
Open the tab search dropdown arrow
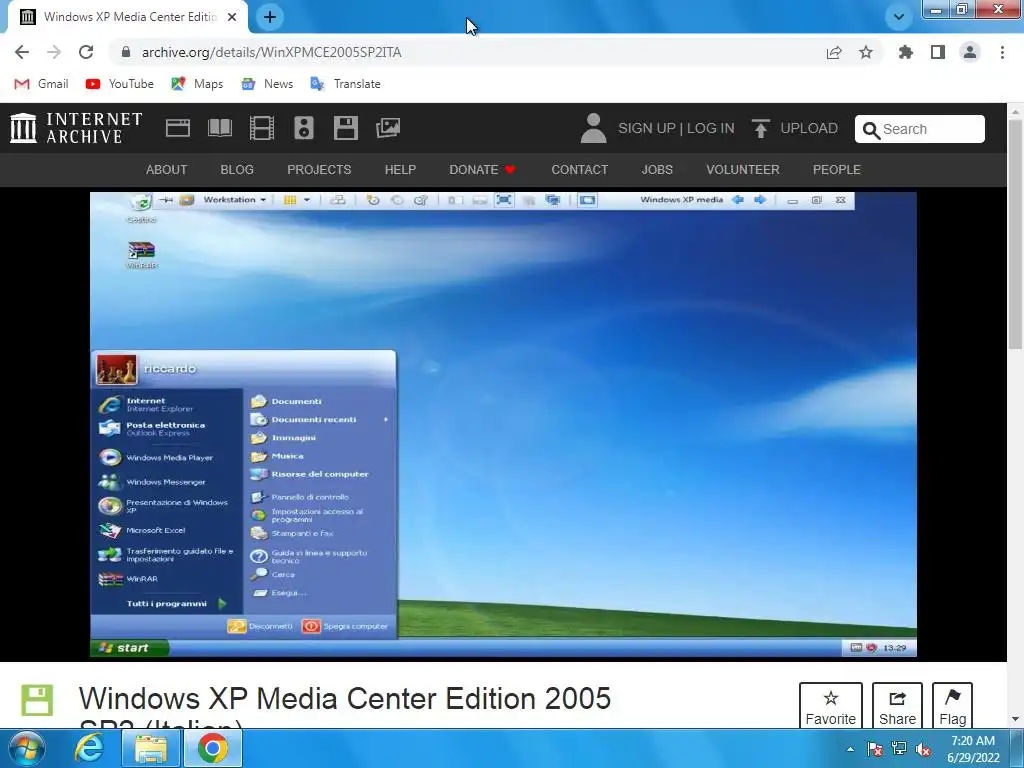tap(899, 17)
